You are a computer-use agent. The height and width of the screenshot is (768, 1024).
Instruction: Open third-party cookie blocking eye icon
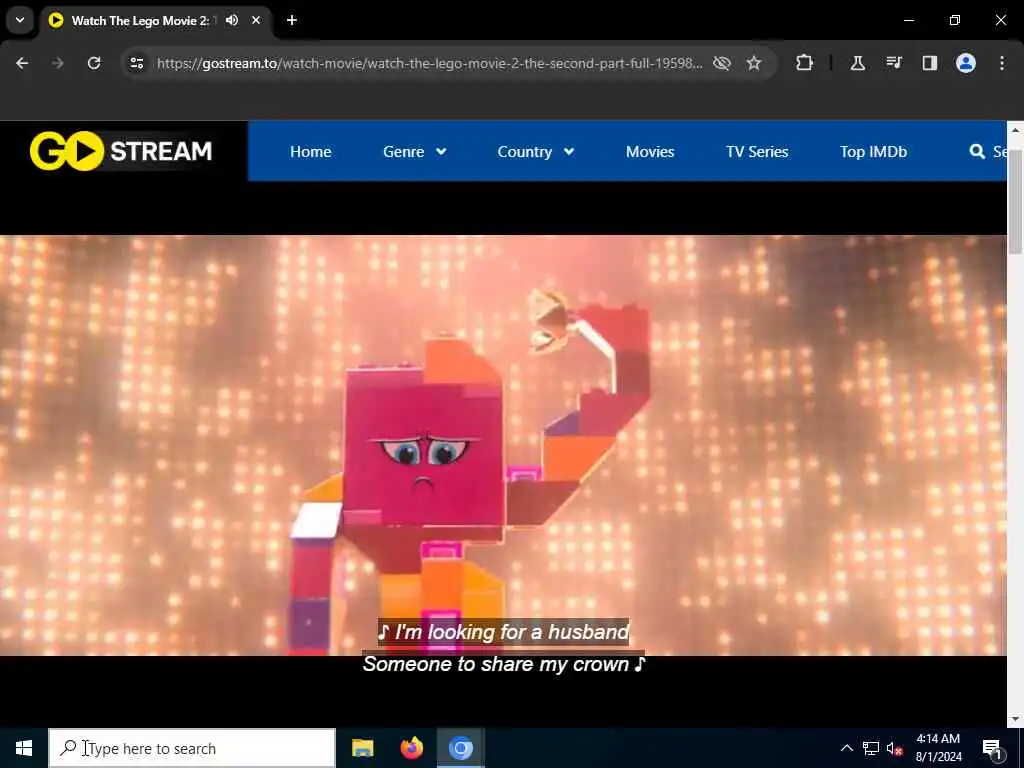coord(722,63)
